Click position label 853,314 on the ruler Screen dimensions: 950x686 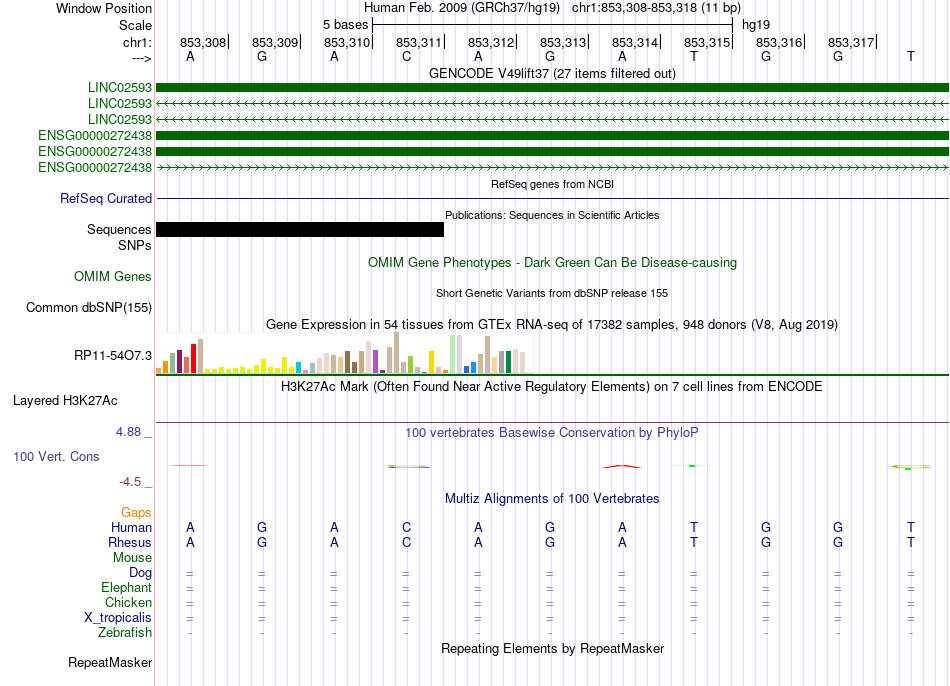tap(635, 42)
